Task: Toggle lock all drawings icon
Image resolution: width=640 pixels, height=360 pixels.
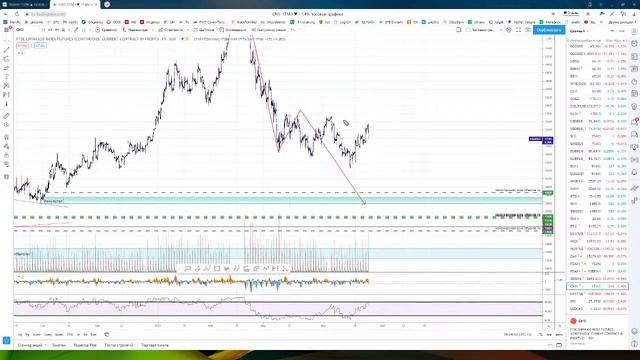Action: pos(6,155)
